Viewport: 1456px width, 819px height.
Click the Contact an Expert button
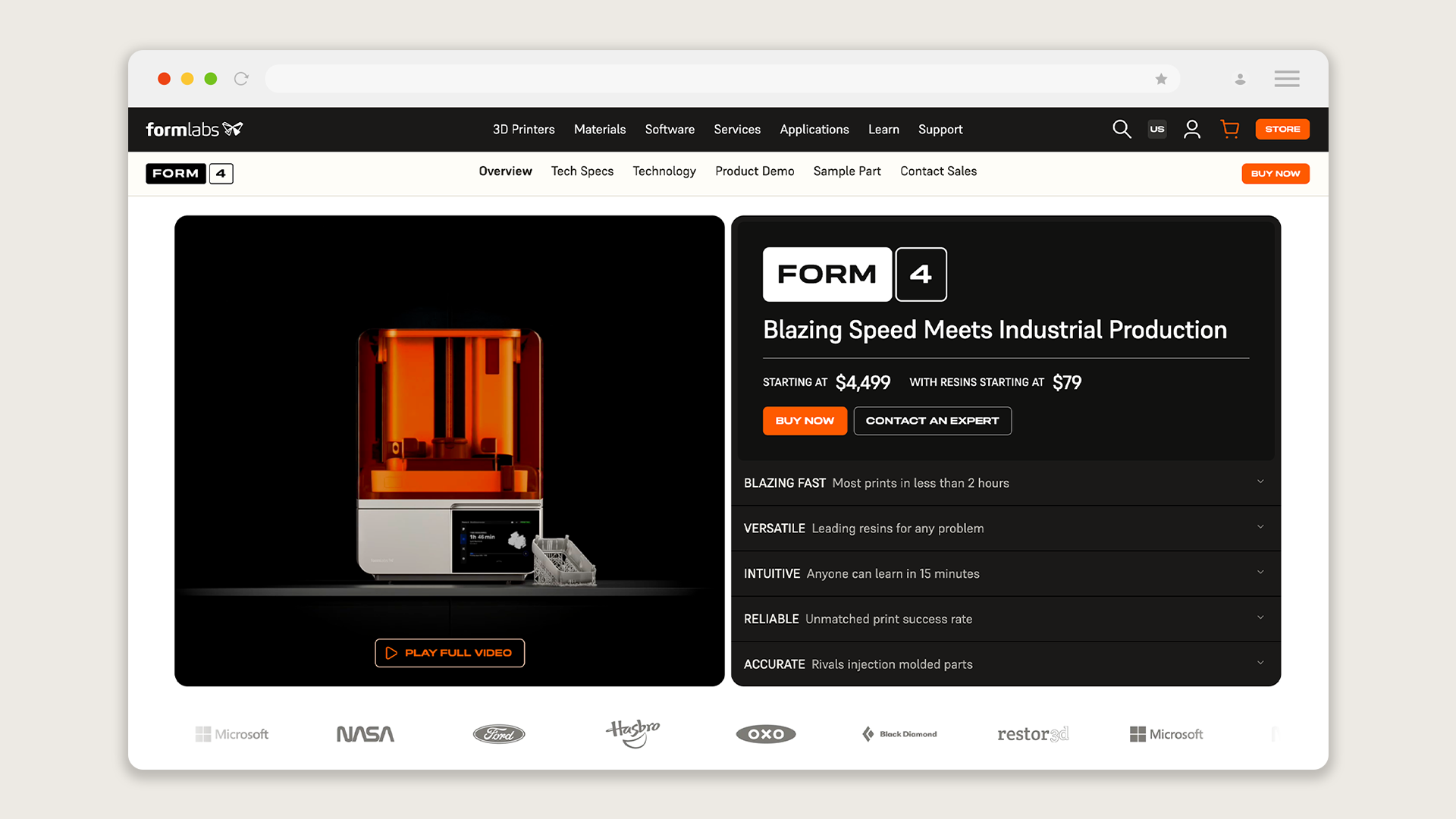pos(932,421)
